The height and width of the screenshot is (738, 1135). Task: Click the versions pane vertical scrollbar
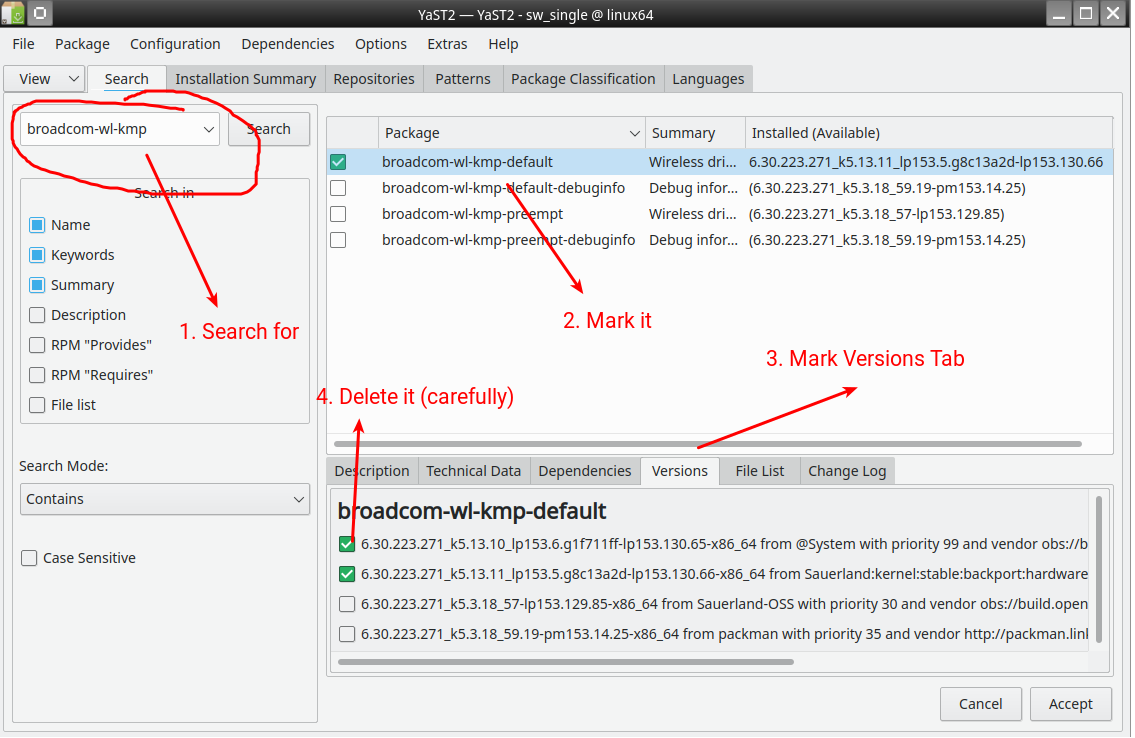point(1099,569)
